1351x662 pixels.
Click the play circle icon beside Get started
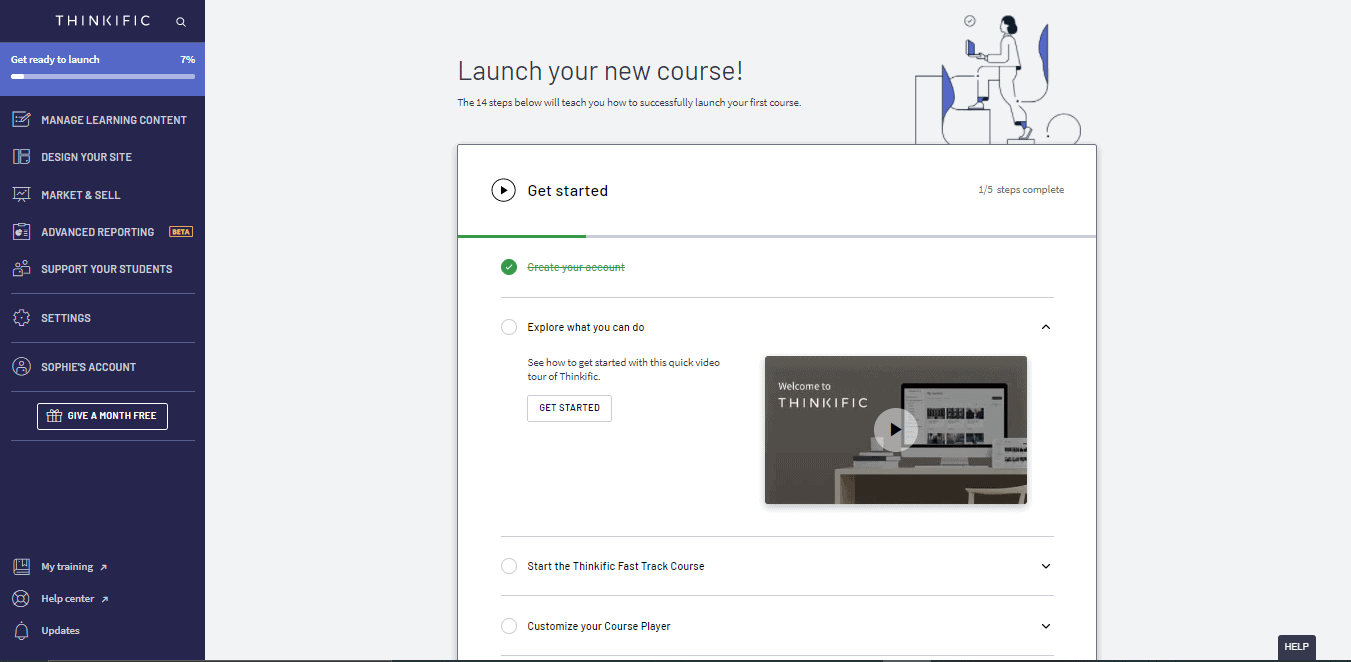[x=503, y=190]
